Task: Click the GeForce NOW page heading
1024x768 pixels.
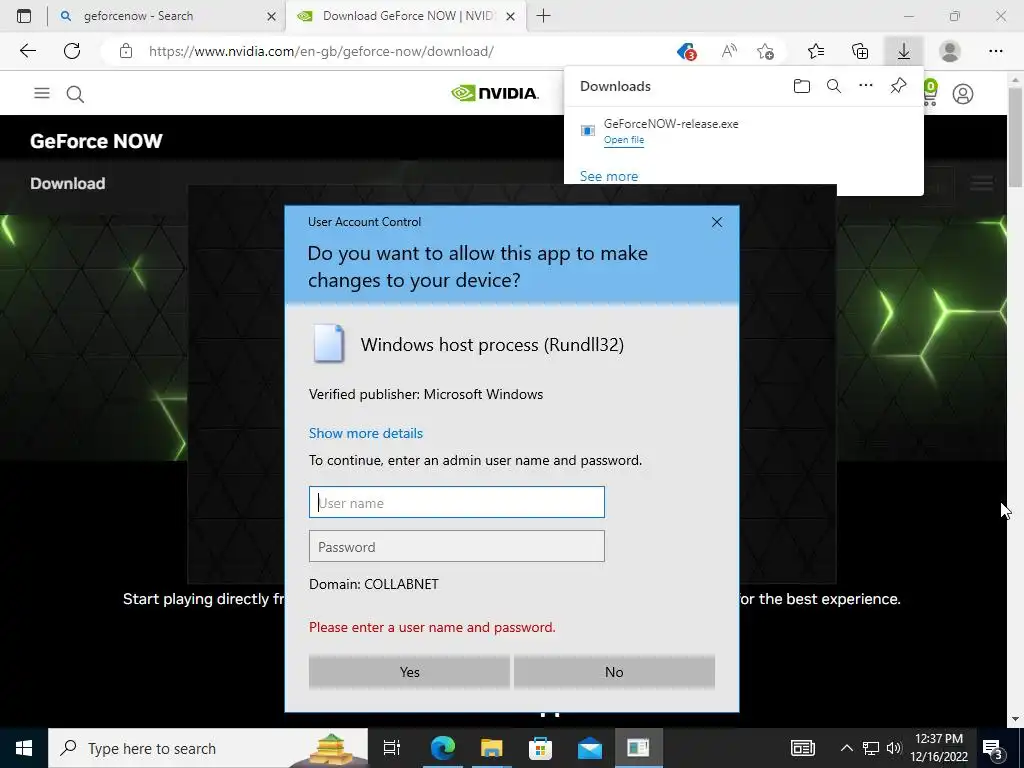Action: pyautogui.click(x=96, y=141)
